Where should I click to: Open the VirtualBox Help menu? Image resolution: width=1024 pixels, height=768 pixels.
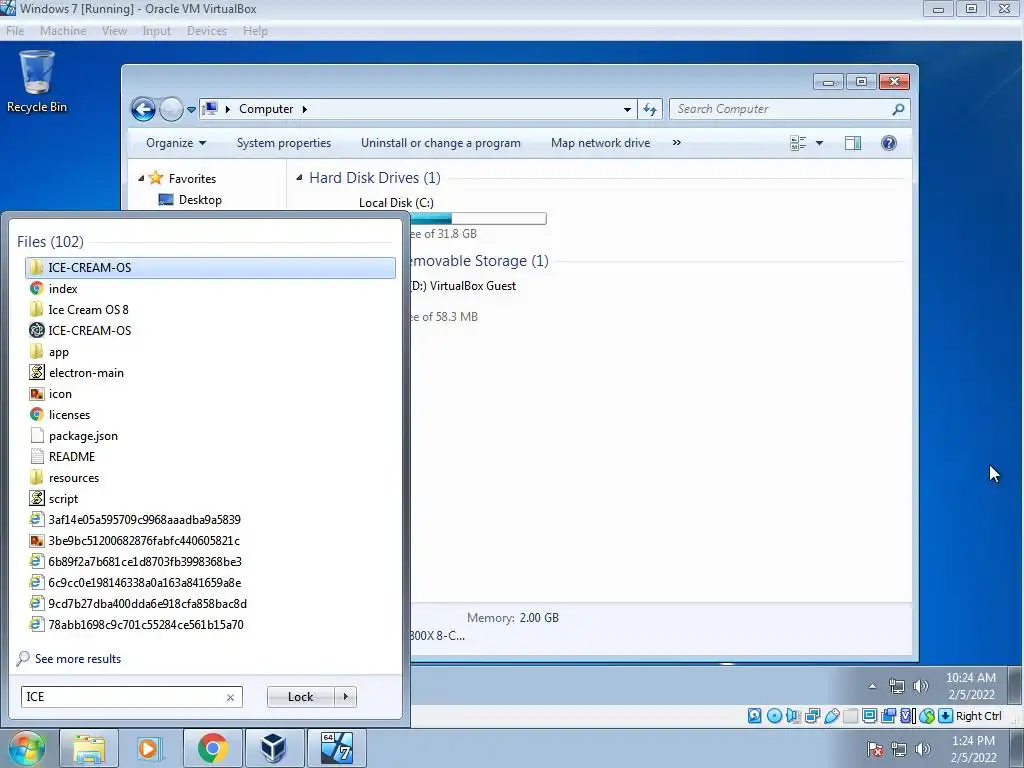point(255,31)
